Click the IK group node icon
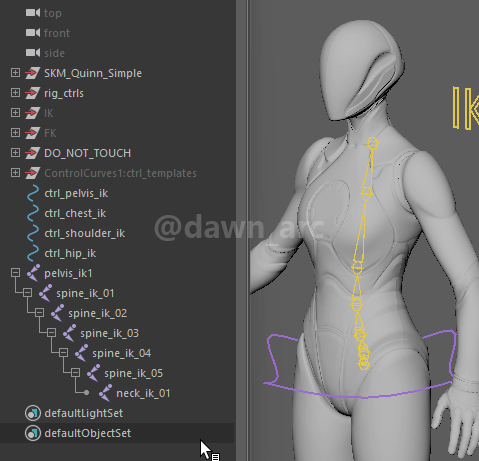 click(x=33, y=113)
